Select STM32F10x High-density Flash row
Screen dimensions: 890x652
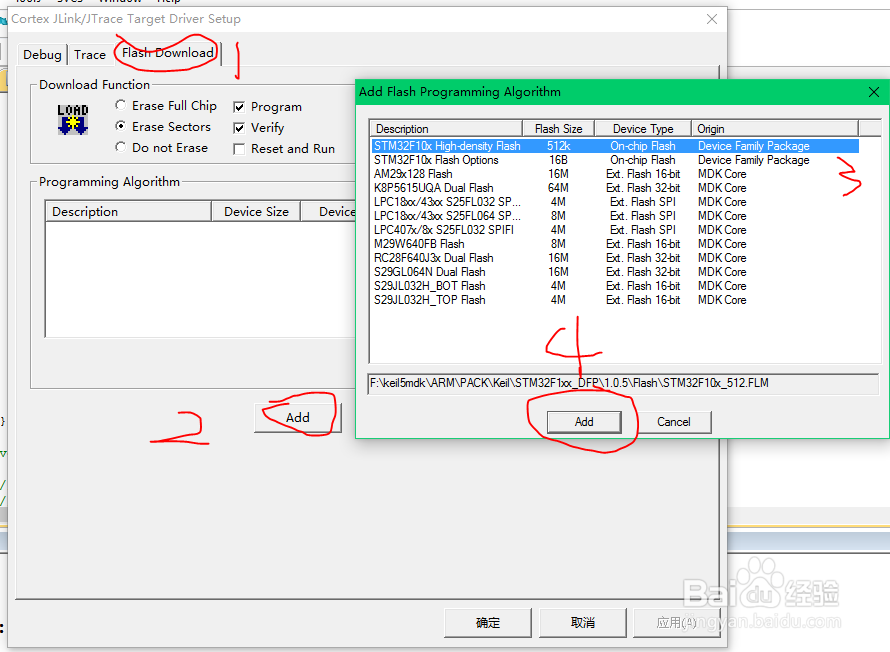pos(615,146)
